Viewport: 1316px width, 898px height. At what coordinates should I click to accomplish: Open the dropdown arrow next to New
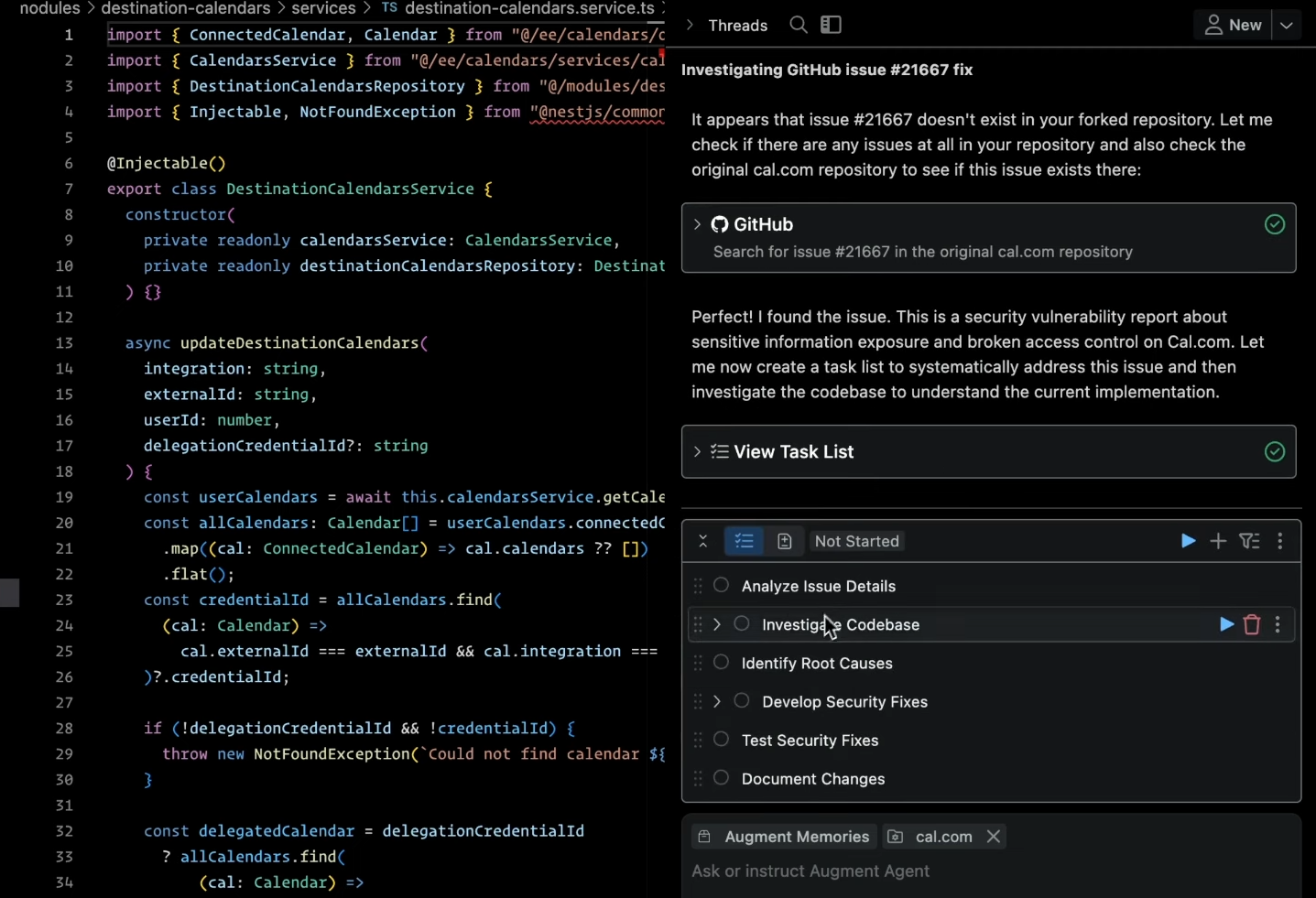click(1287, 25)
